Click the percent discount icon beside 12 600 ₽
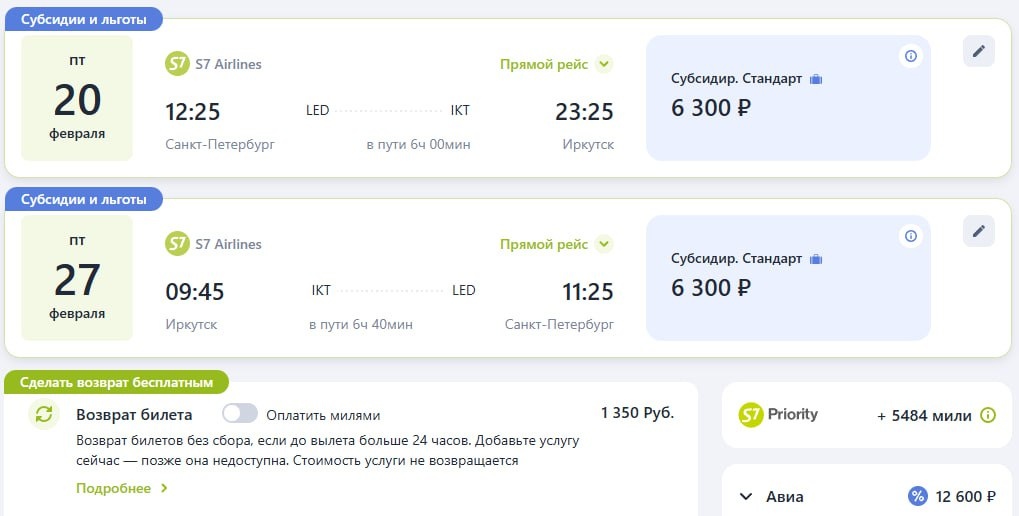This screenshot has height=516, width=1019. coord(917,496)
